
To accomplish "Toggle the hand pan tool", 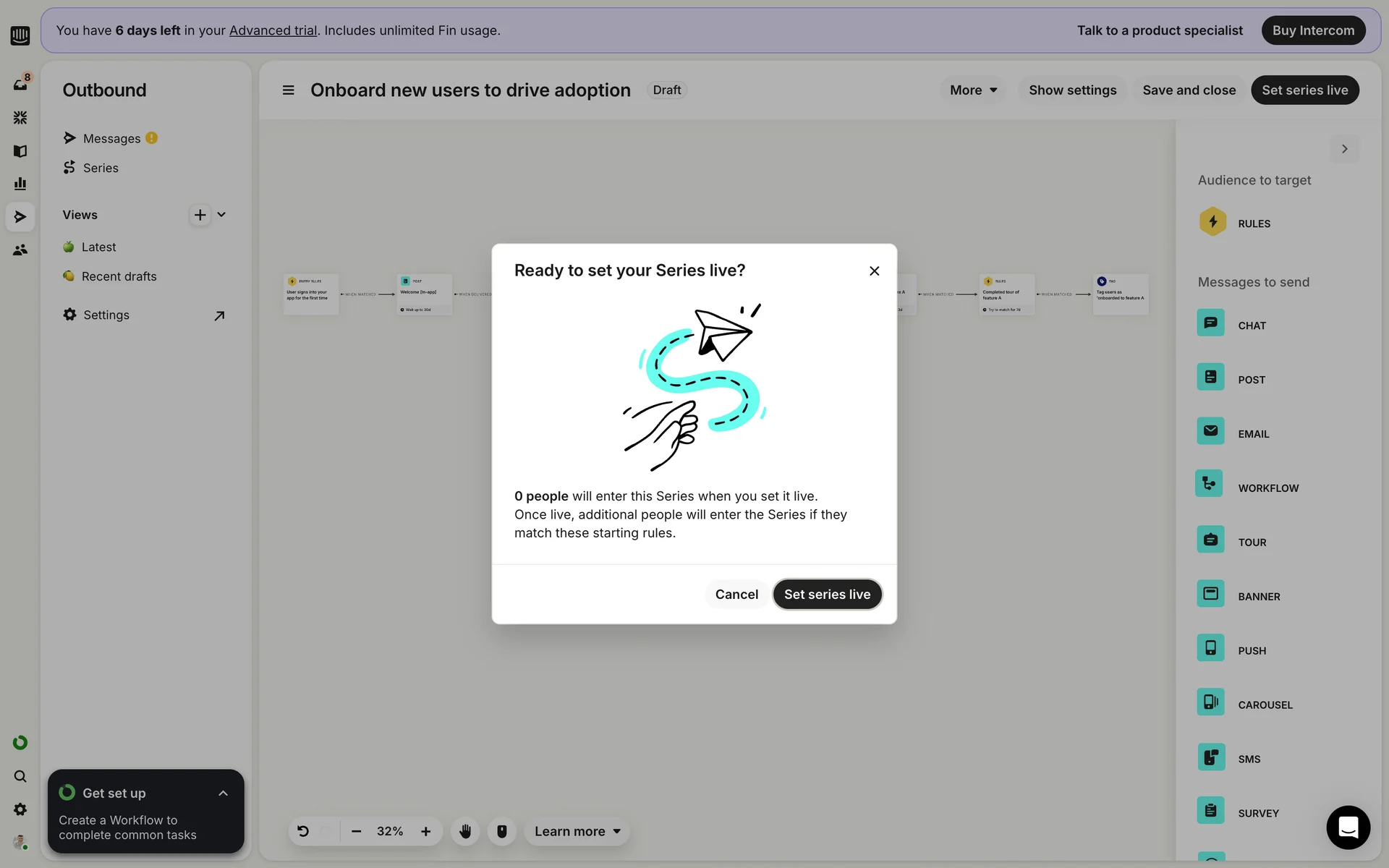I will tap(465, 831).
